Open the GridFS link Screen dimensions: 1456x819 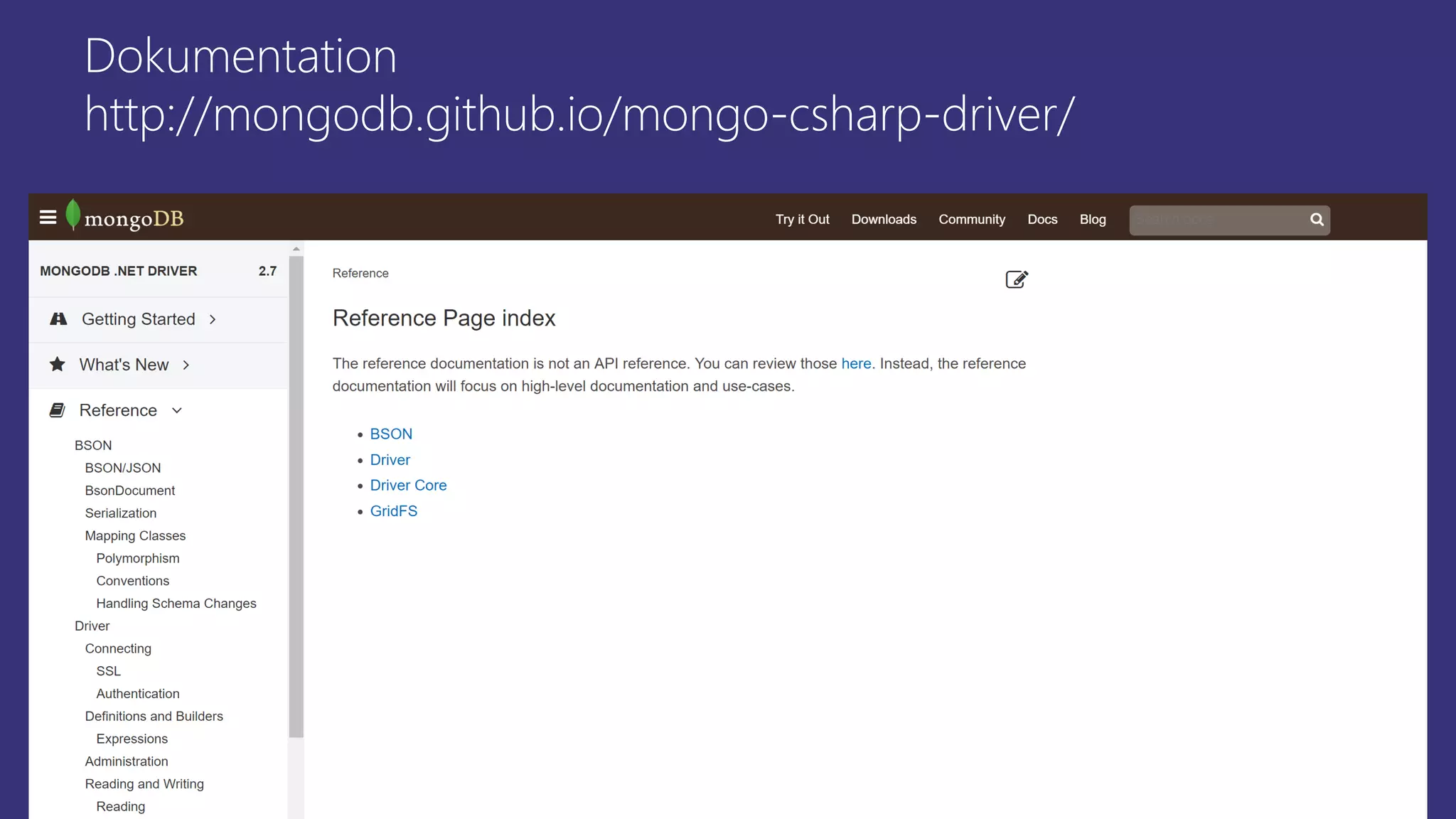(x=393, y=511)
